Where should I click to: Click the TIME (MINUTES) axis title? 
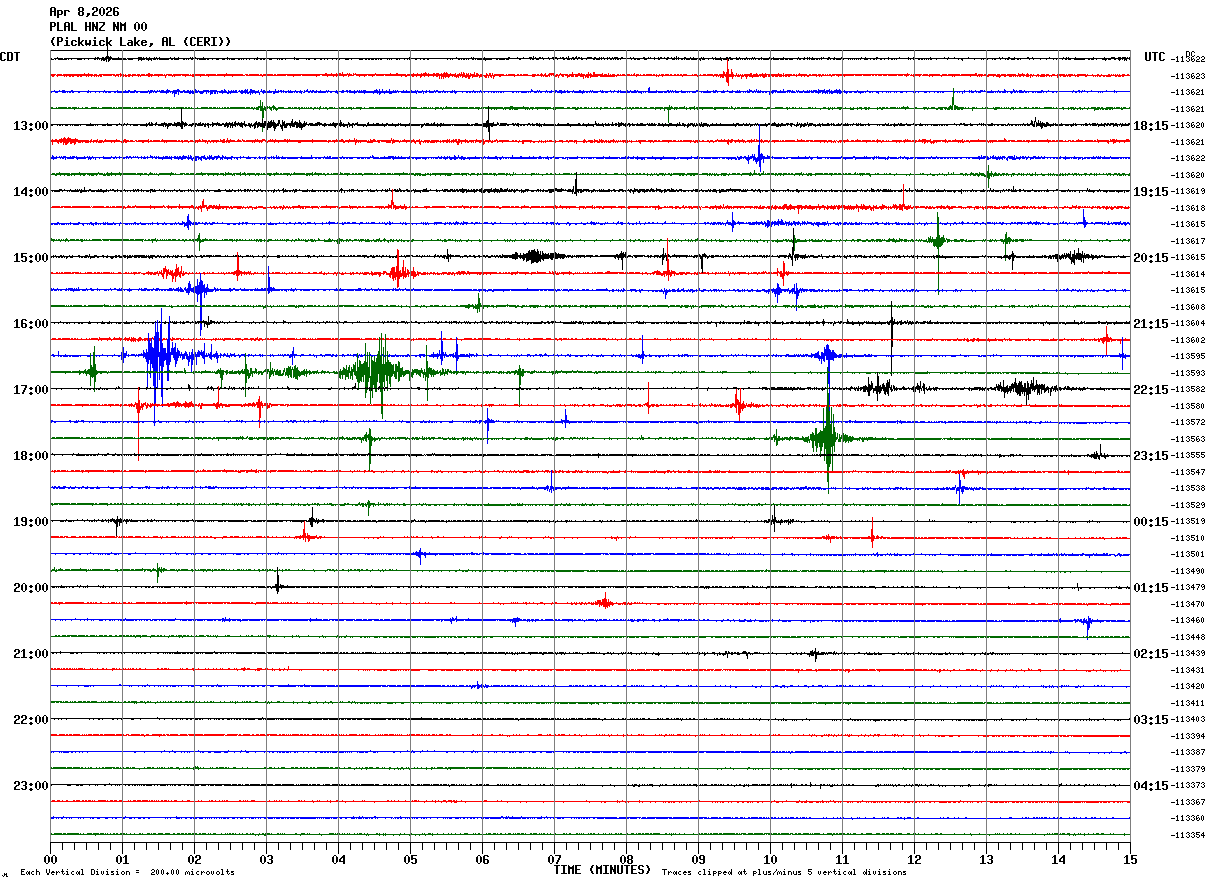click(x=602, y=870)
